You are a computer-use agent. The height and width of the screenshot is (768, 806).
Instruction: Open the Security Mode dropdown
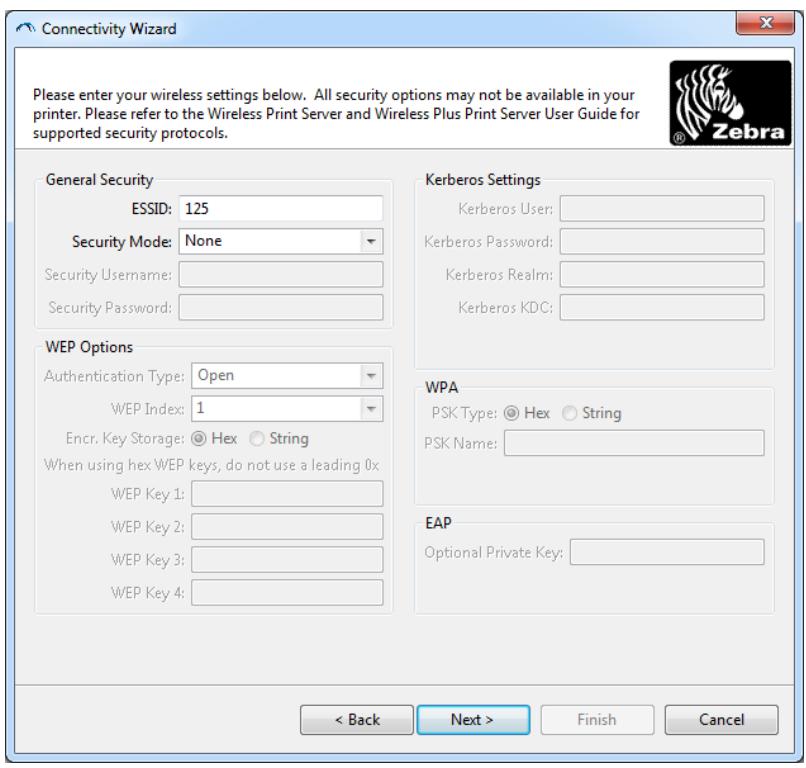pos(281,241)
